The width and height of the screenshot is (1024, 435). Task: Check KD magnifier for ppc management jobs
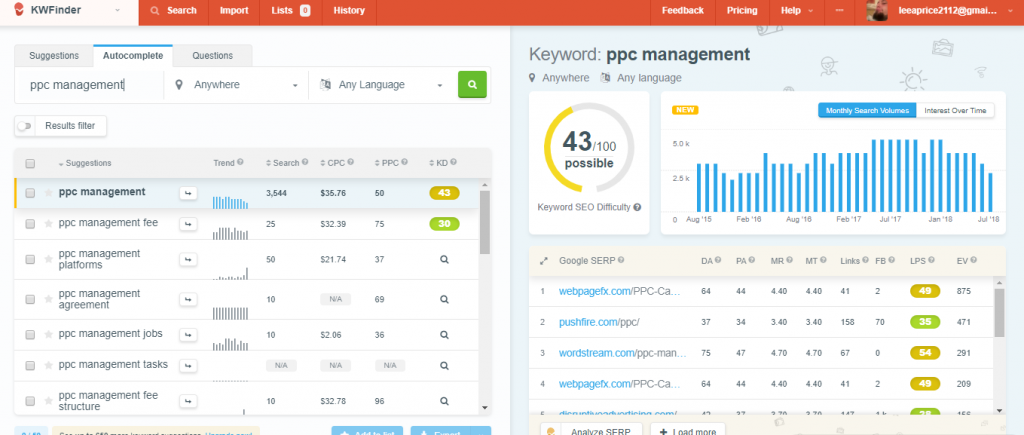pyautogui.click(x=444, y=334)
